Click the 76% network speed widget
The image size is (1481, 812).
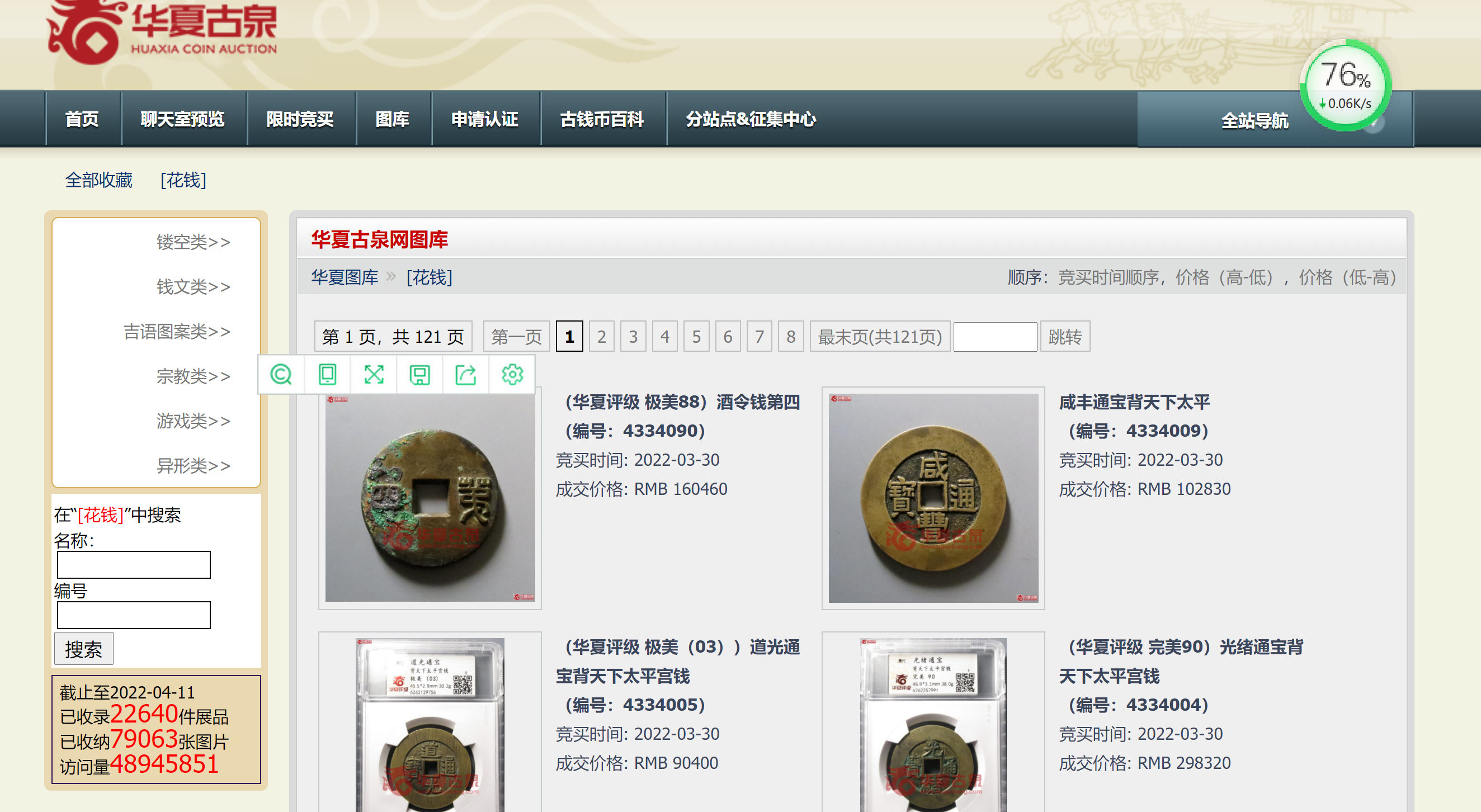click(1346, 86)
